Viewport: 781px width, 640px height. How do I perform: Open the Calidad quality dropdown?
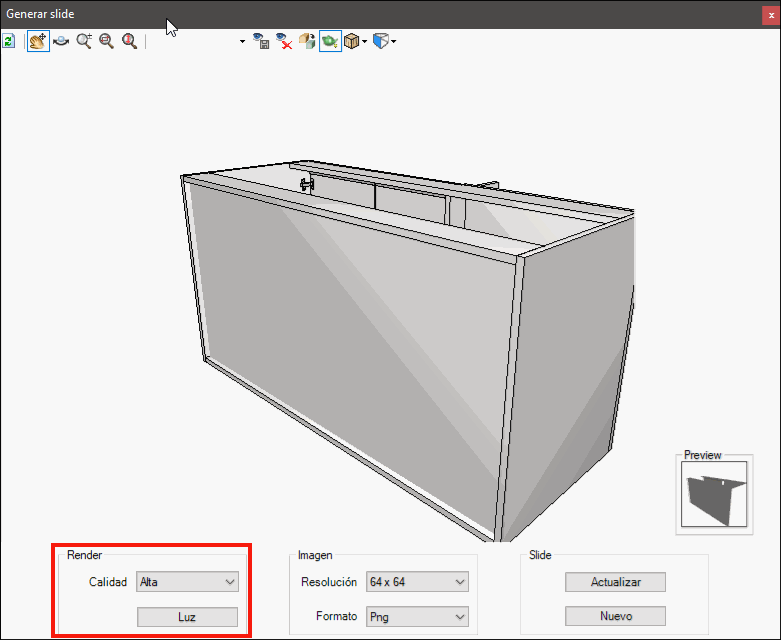point(187,582)
